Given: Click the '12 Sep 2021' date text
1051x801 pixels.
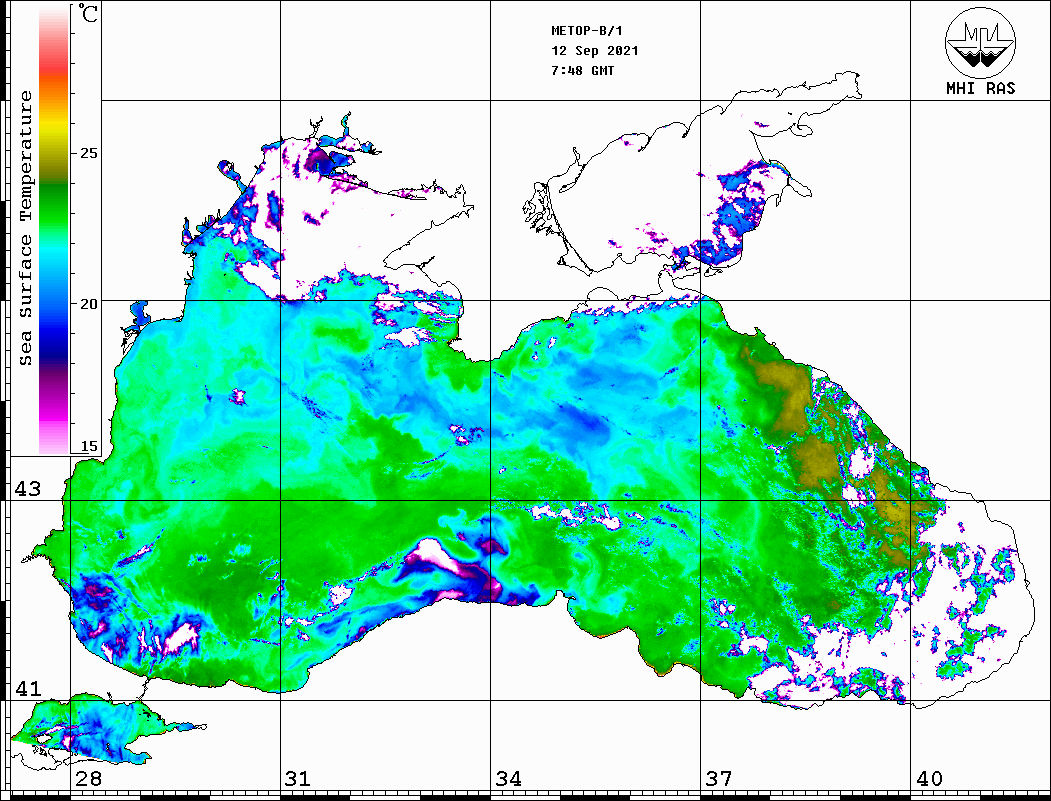Looking at the screenshot, I should (x=595, y=51).
